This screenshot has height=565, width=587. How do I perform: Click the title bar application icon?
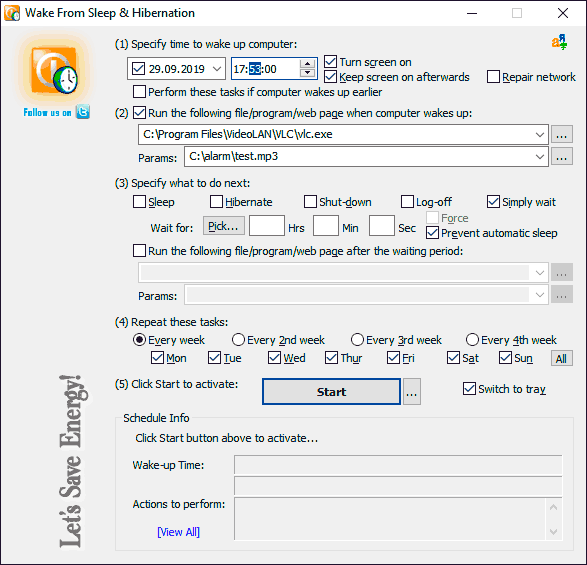pos(12,13)
